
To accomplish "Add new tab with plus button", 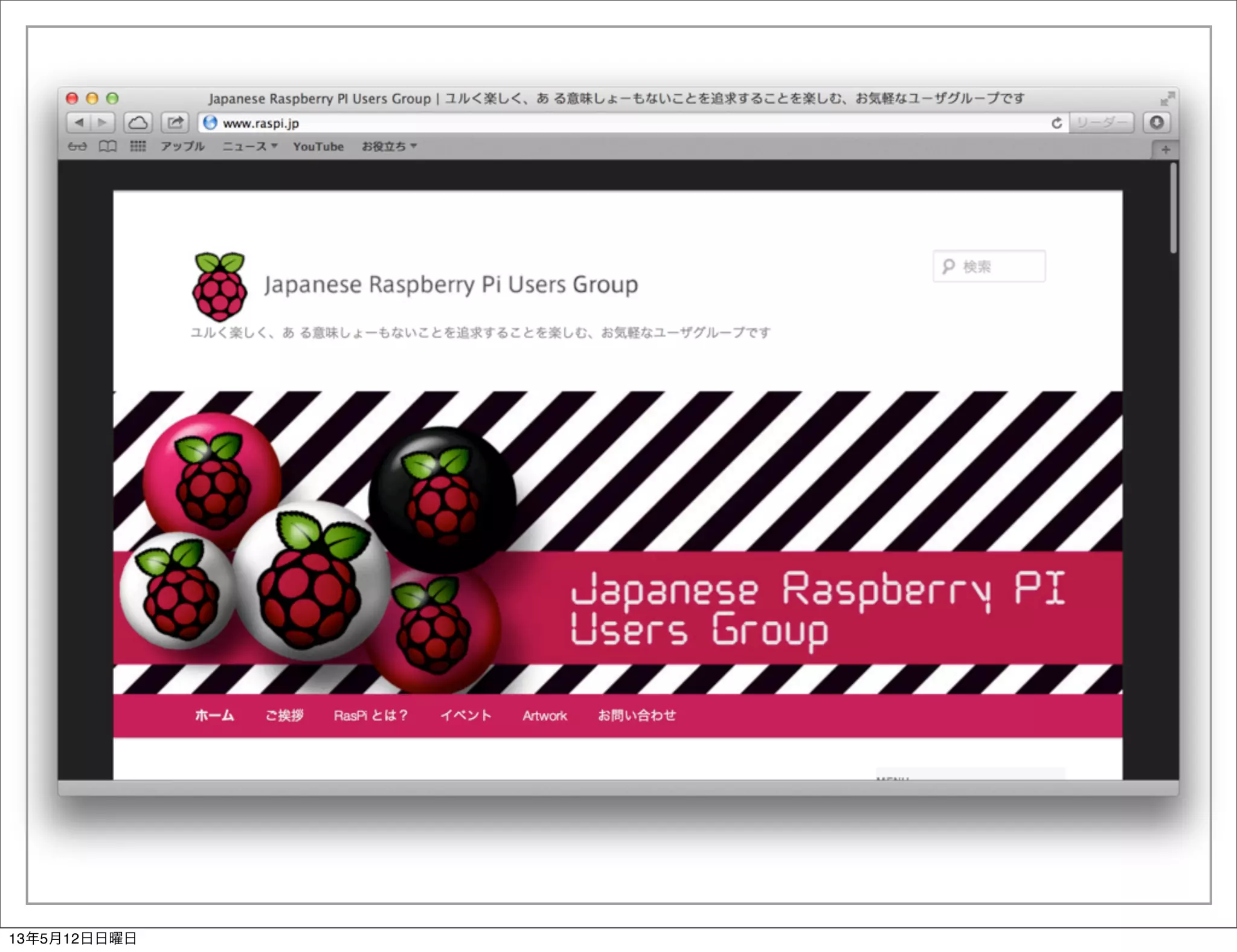I will [x=1165, y=149].
